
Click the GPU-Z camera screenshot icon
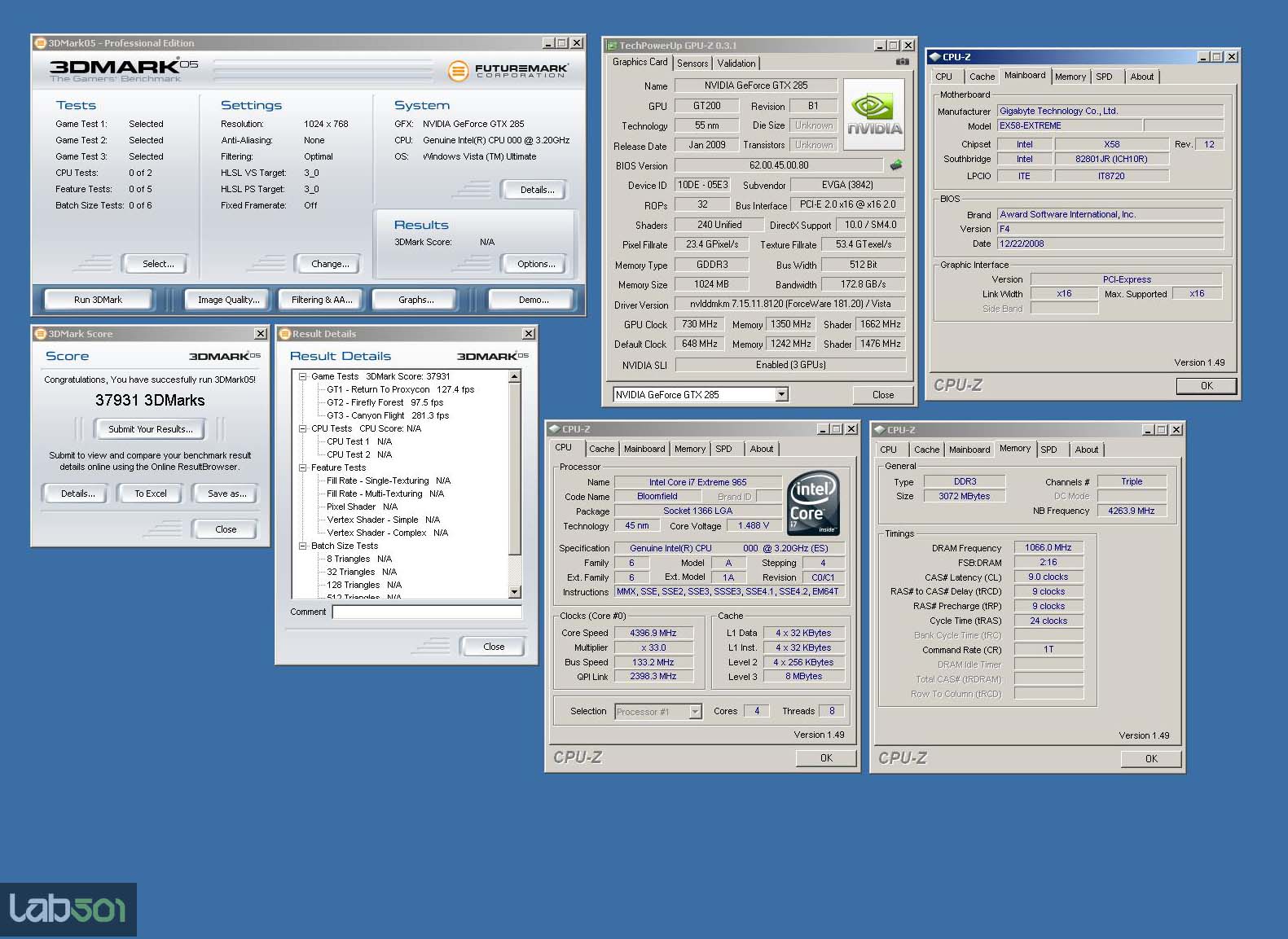[902, 62]
